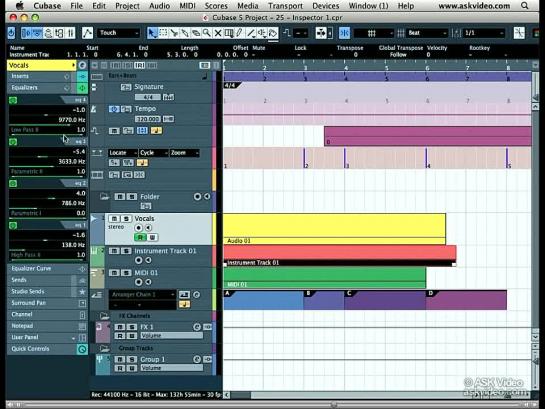Bypass Equalizers green button in inspector
This screenshot has width=545, height=409.
82,88
